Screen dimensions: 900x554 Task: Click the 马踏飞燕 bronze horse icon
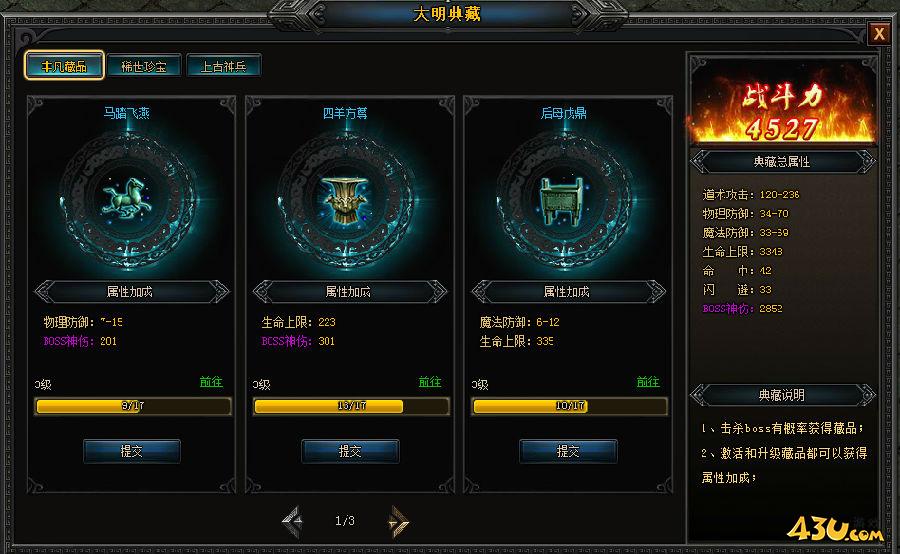(126, 198)
